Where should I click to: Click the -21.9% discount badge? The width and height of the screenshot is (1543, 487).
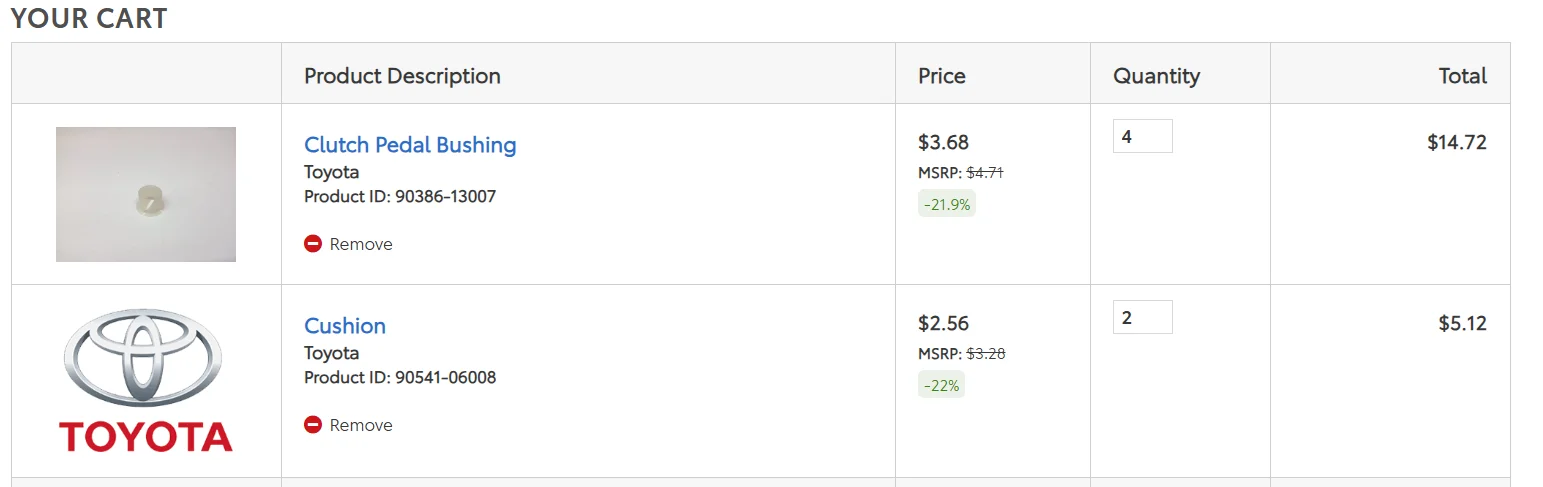[947, 204]
